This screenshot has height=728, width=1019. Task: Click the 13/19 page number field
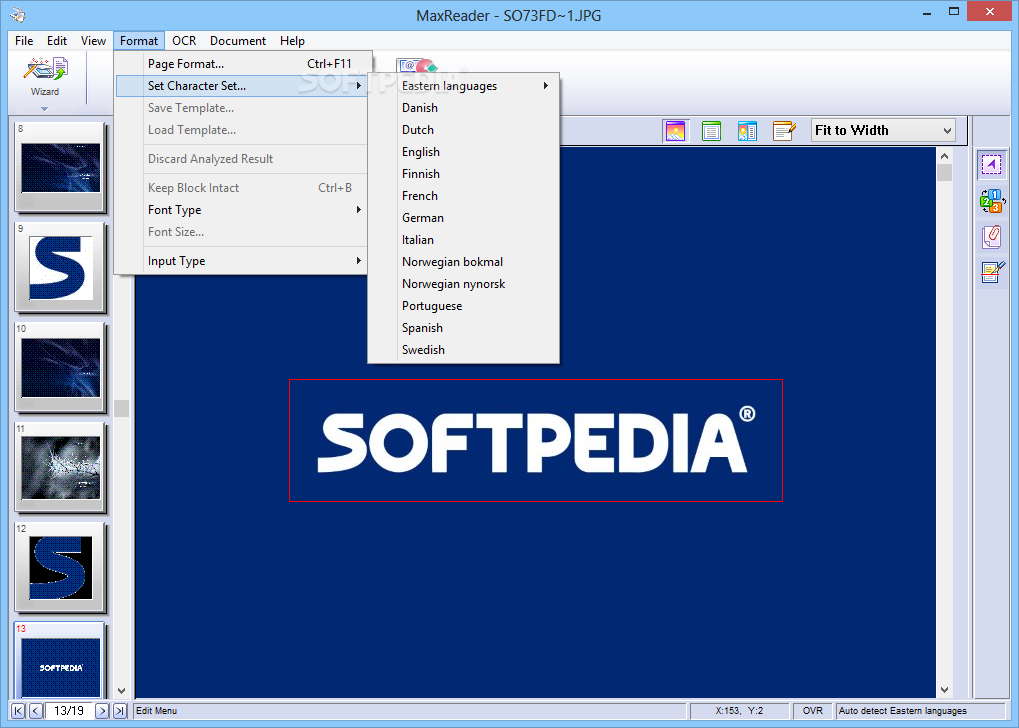pyautogui.click(x=69, y=711)
